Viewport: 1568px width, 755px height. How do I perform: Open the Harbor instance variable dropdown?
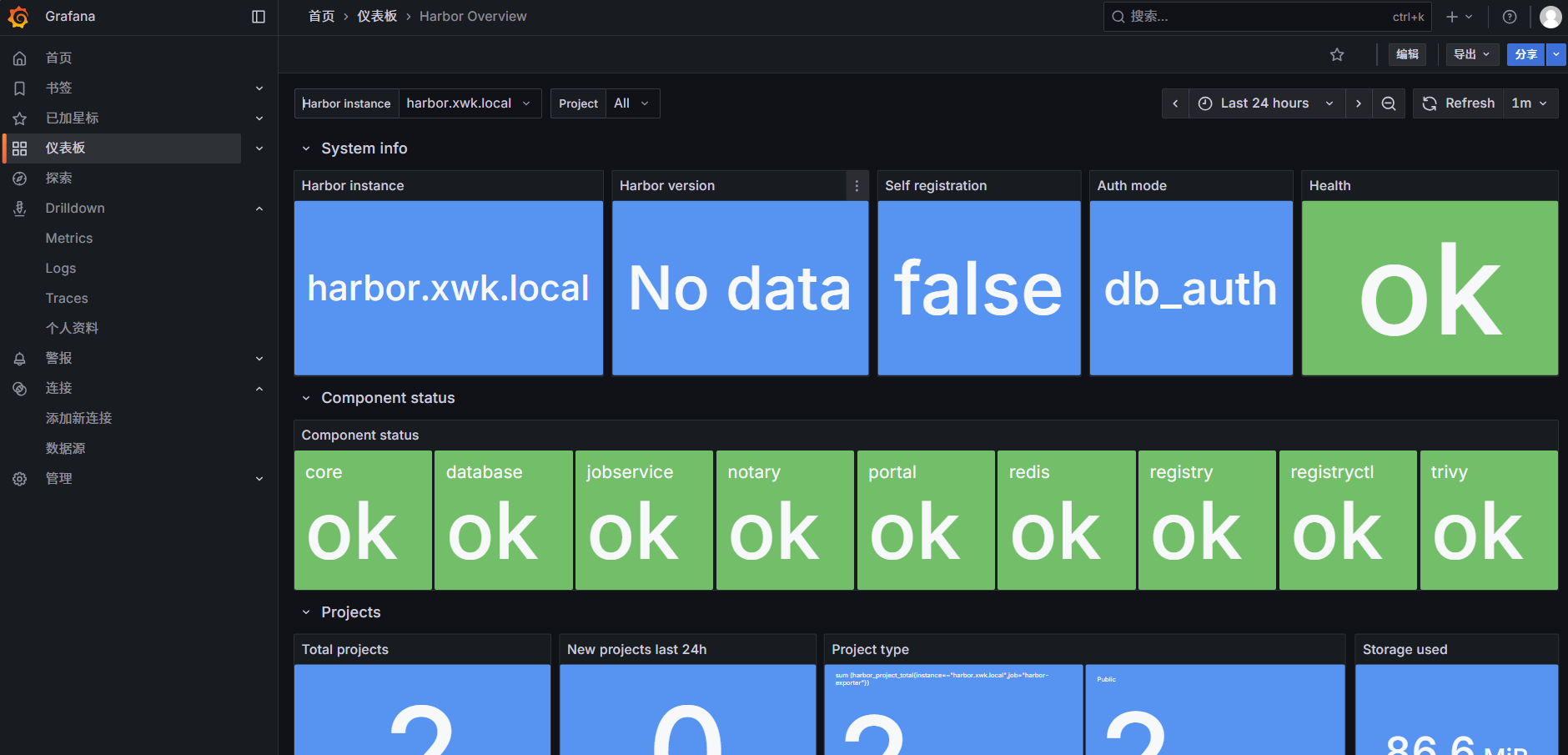(x=470, y=103)
